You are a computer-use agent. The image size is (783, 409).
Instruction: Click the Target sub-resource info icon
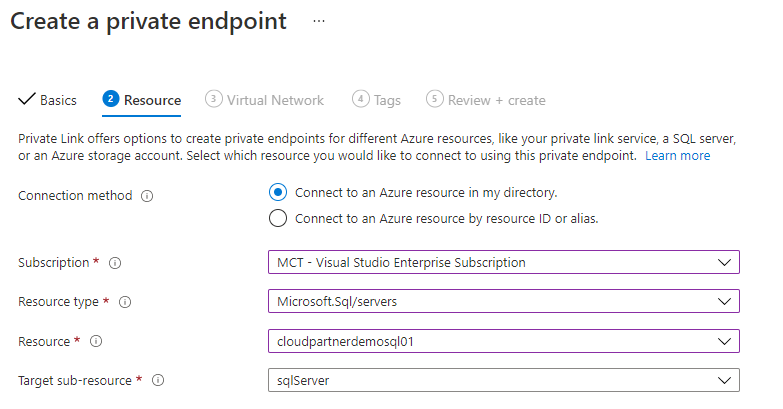pos(158,380)
